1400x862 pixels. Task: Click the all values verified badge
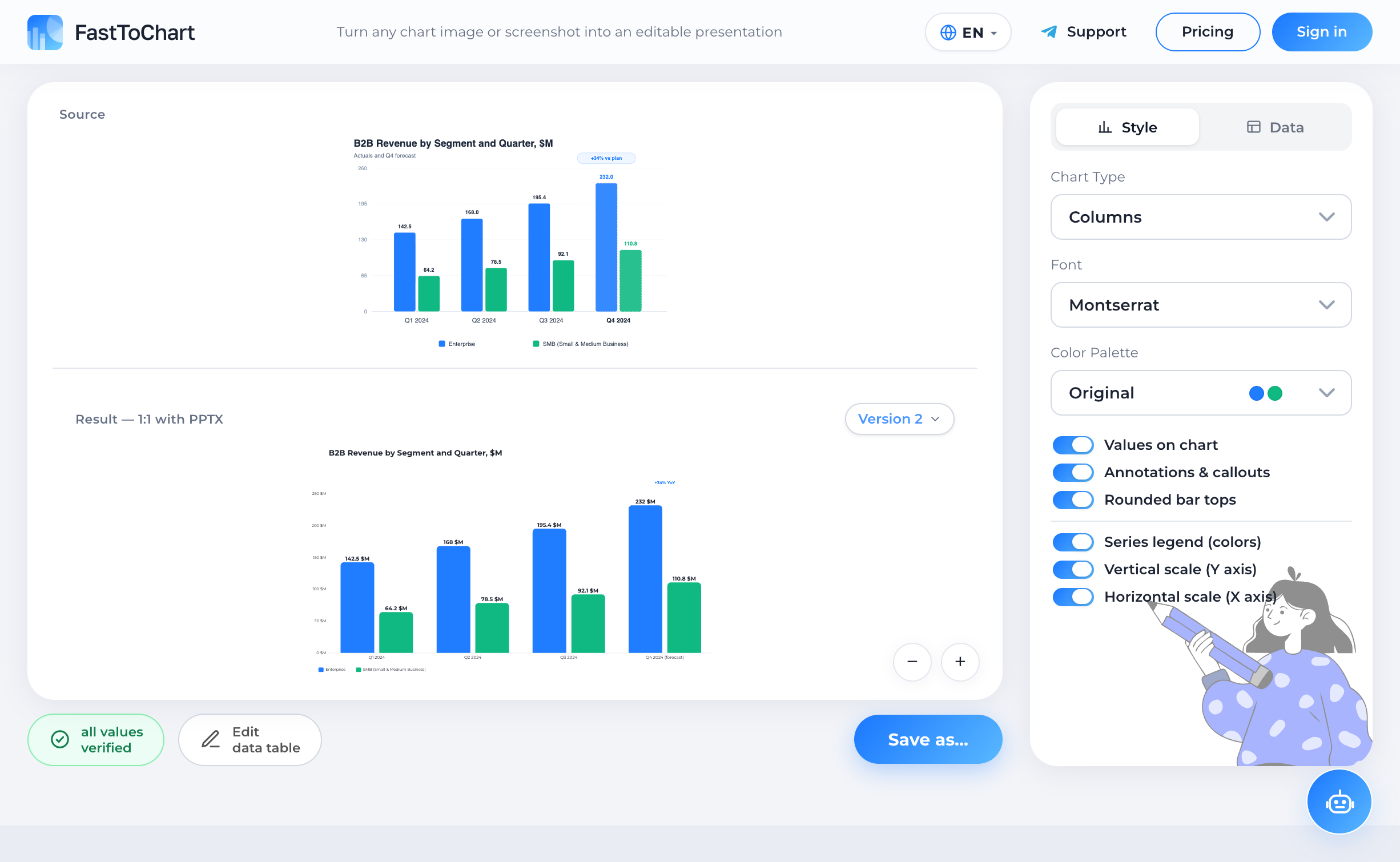(x=96, y=739)
